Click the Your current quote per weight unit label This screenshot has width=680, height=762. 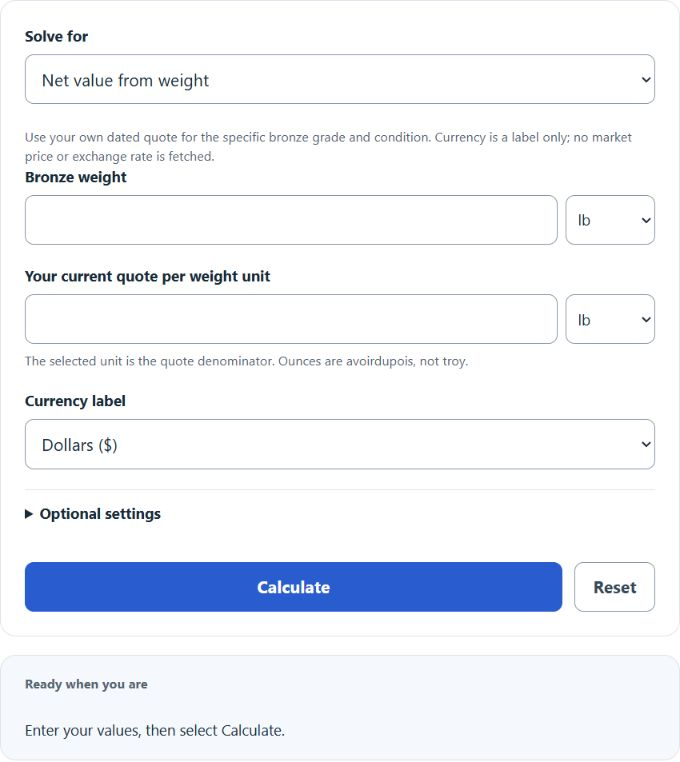pyautogui.click(x=147, y=277)
